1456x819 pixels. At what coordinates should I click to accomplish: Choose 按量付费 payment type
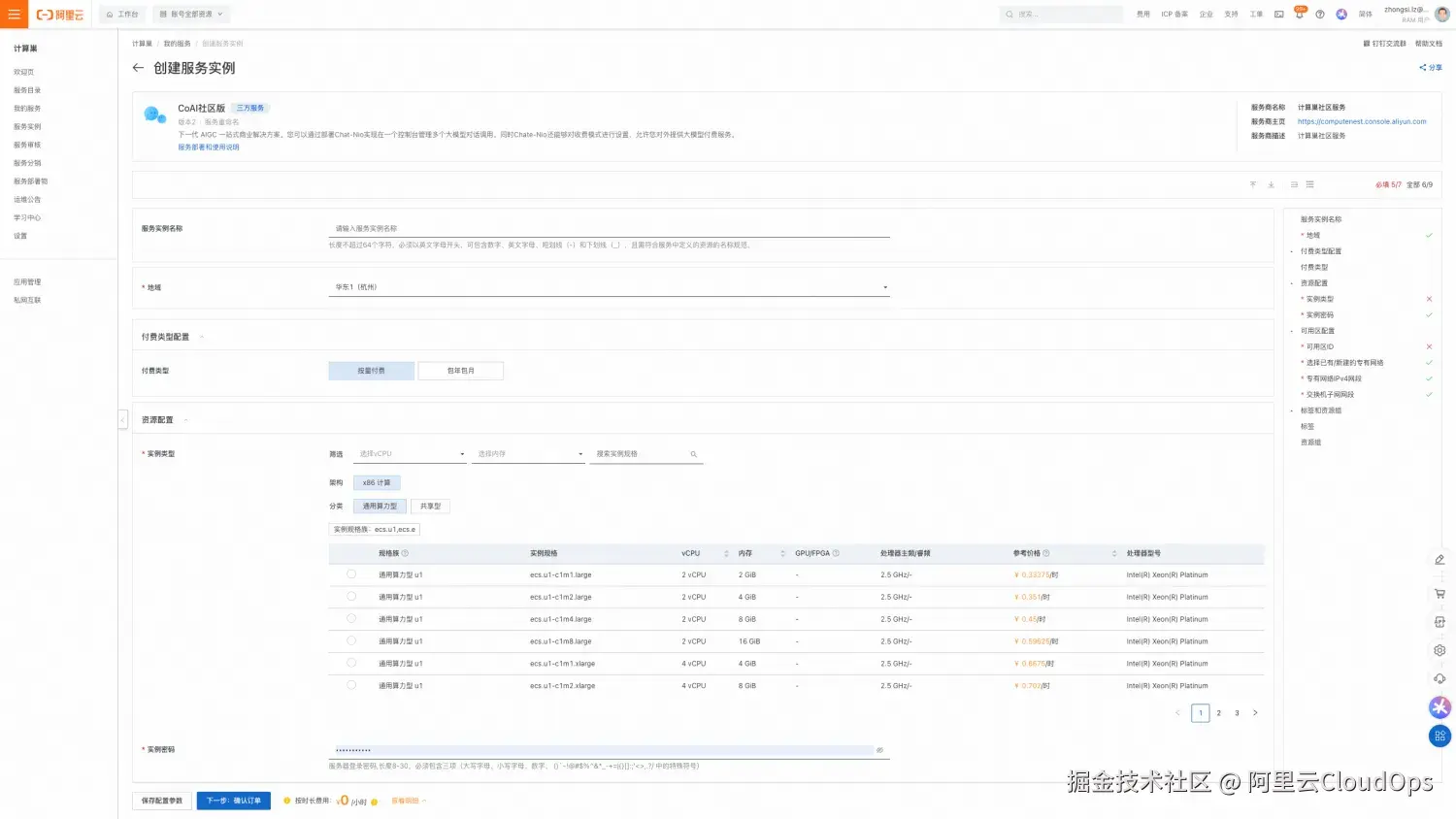pyautogui.click(x=371, y=371)
